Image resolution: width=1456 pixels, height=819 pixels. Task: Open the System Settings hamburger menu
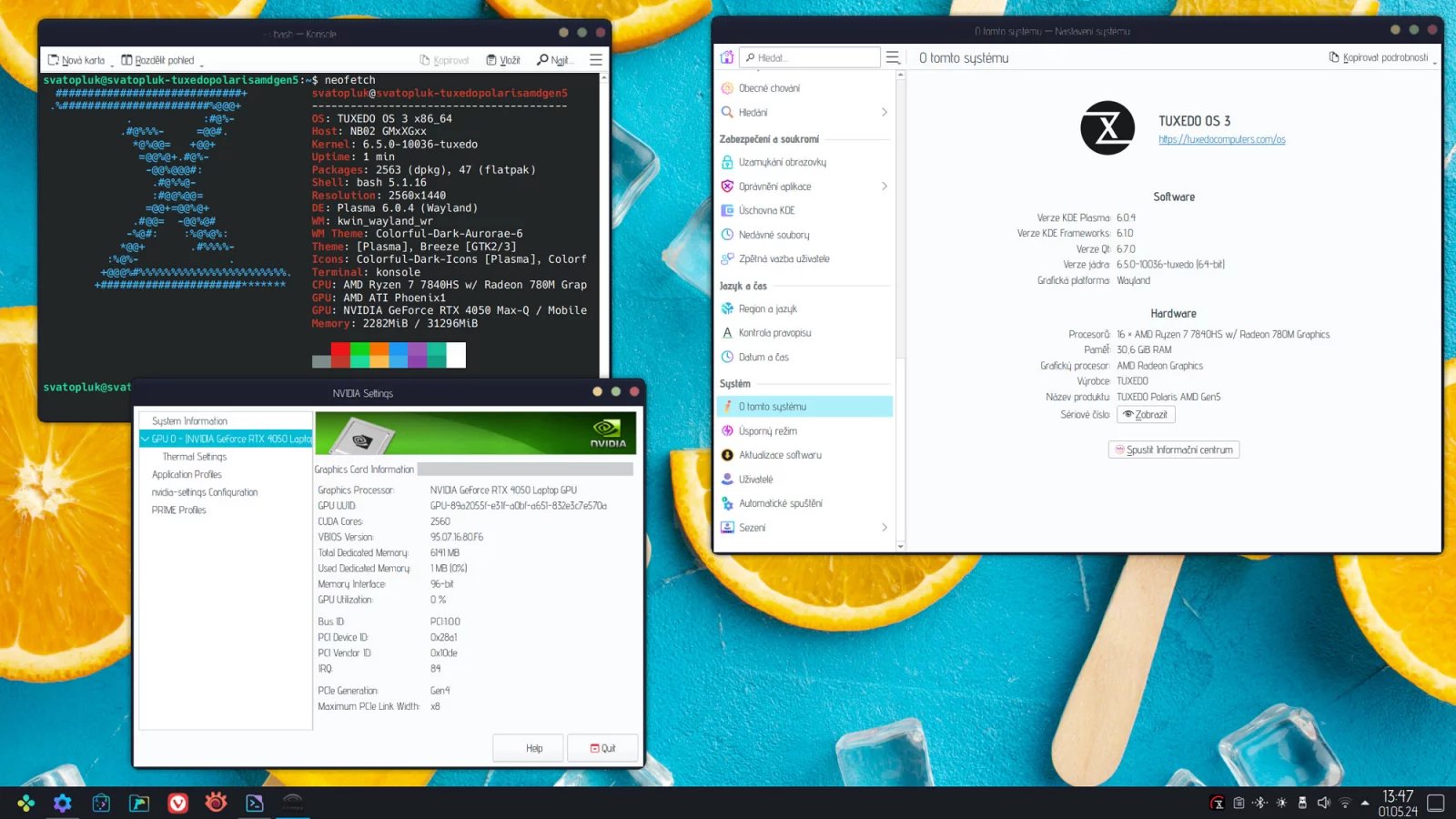click(893, 57)
